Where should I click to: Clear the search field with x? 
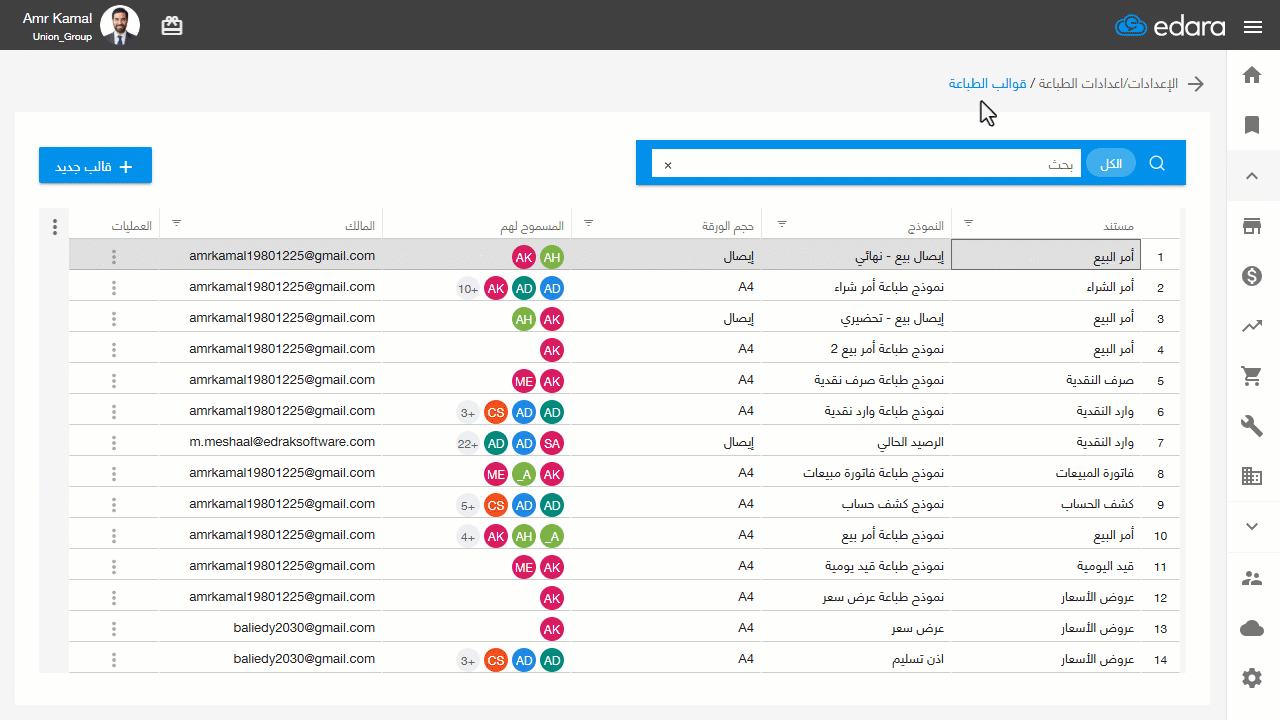(668, 165)
